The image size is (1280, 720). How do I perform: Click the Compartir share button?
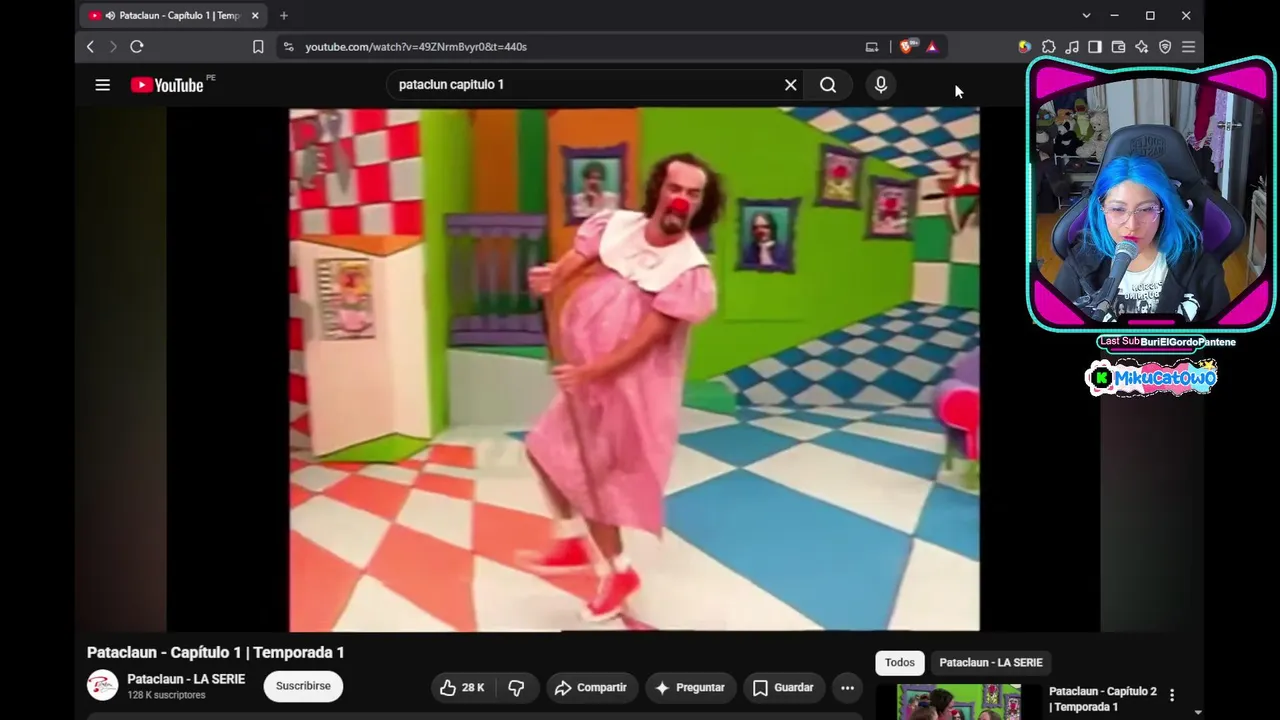[591, 687]
